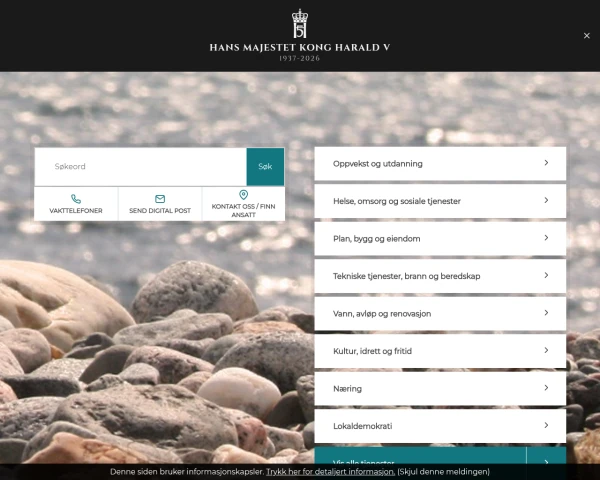Screen dimensions: 600x480
Task: Open Oppvekst og utdanning menu
Action: tap(440, 163)
